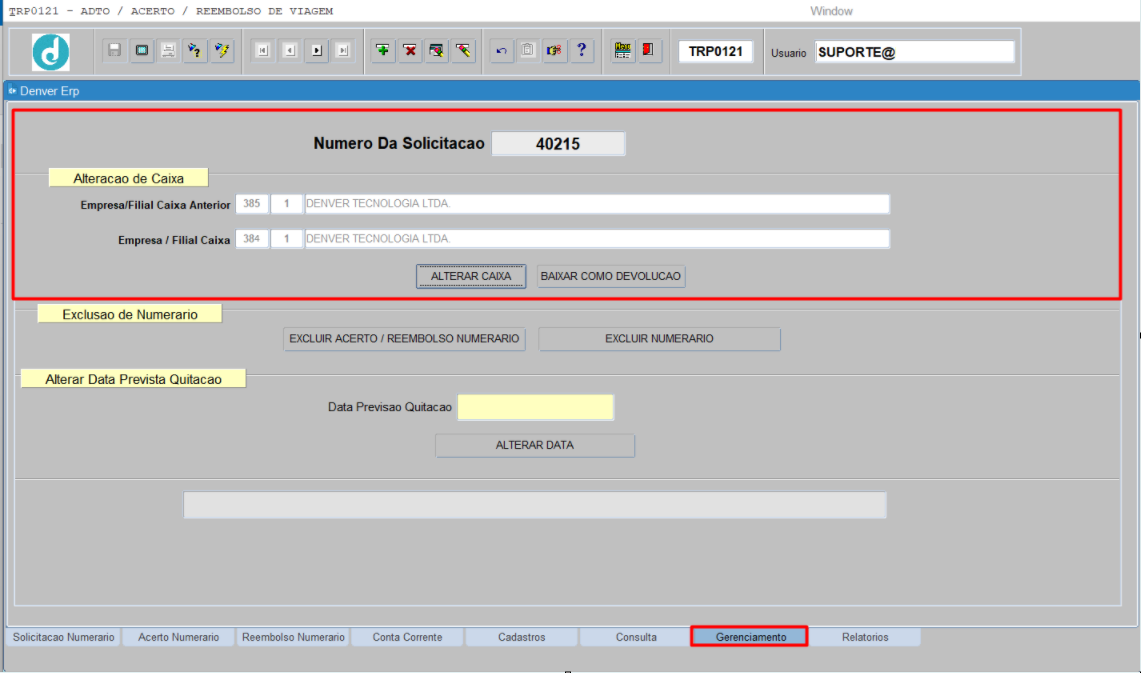This screenshot has height=673, width=1141.
Task: Click the Numero Da Solicitacao field
Action: click(x=558, y=144)
